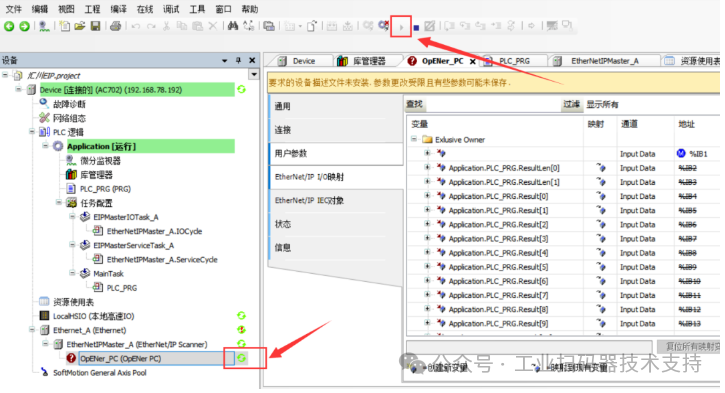Image resolution: width=725 pixels, height=393 pixels.
Task: Select the EtherNet/IP IEC对象 side tab
Action: [x=336, y=201]
